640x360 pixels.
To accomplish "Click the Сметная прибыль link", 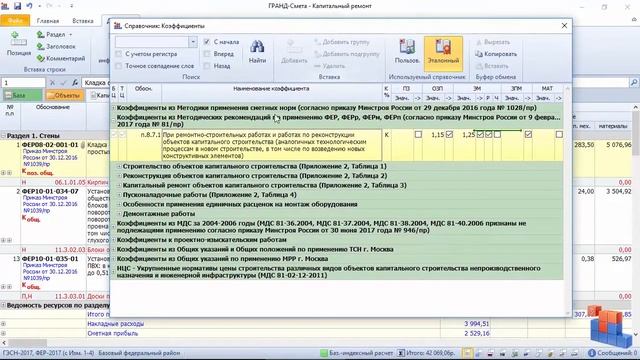I will 113,333.
